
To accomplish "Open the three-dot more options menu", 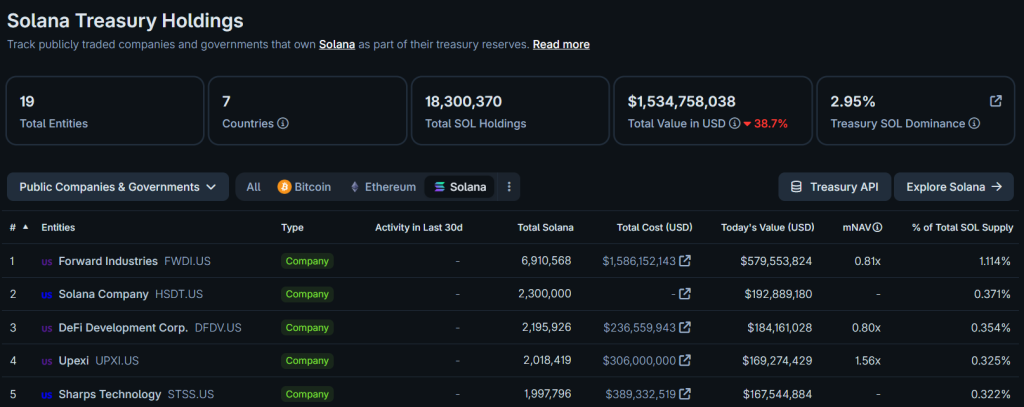I will (509, 187).
